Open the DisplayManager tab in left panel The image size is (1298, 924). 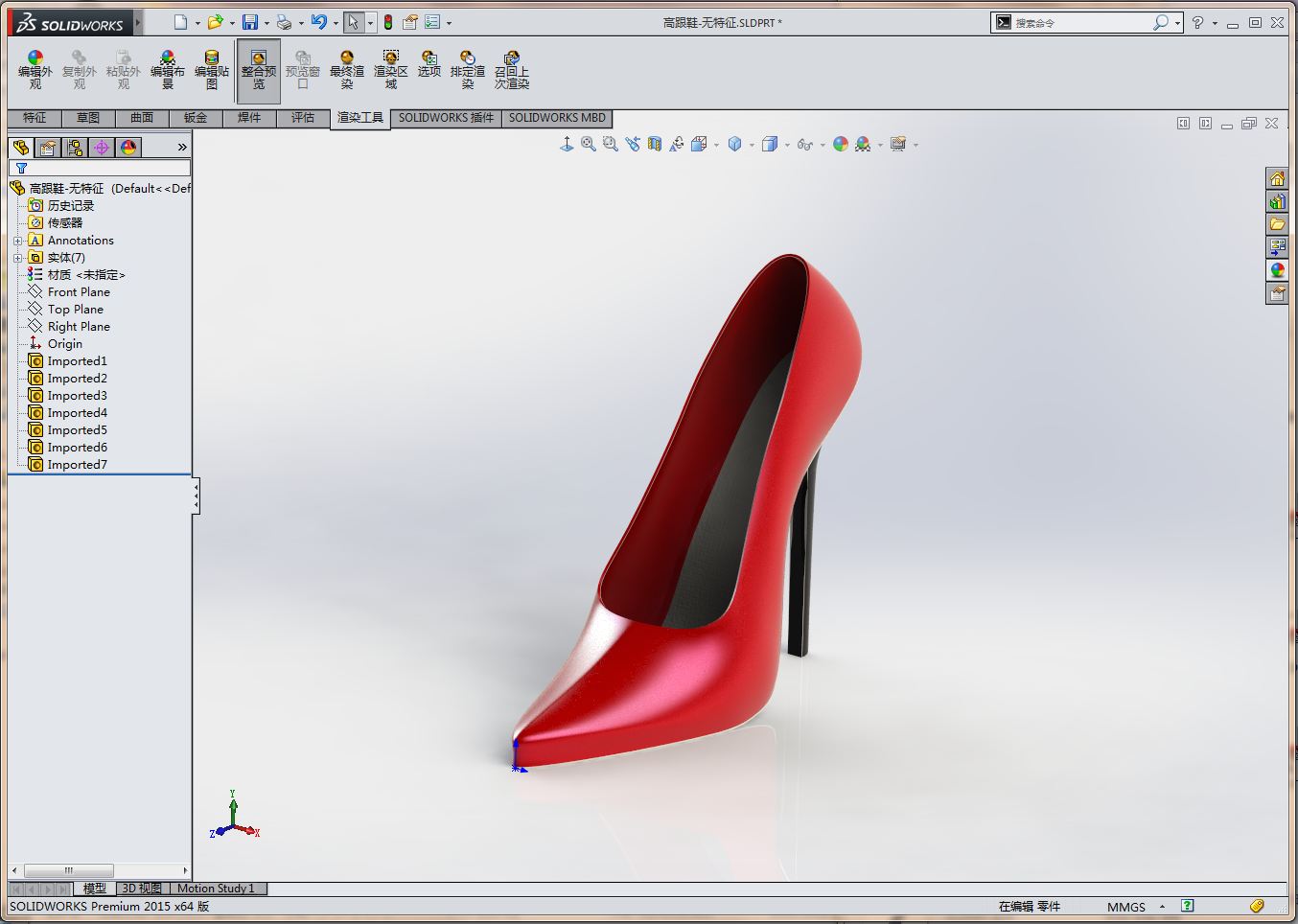[x=128, y=147]
